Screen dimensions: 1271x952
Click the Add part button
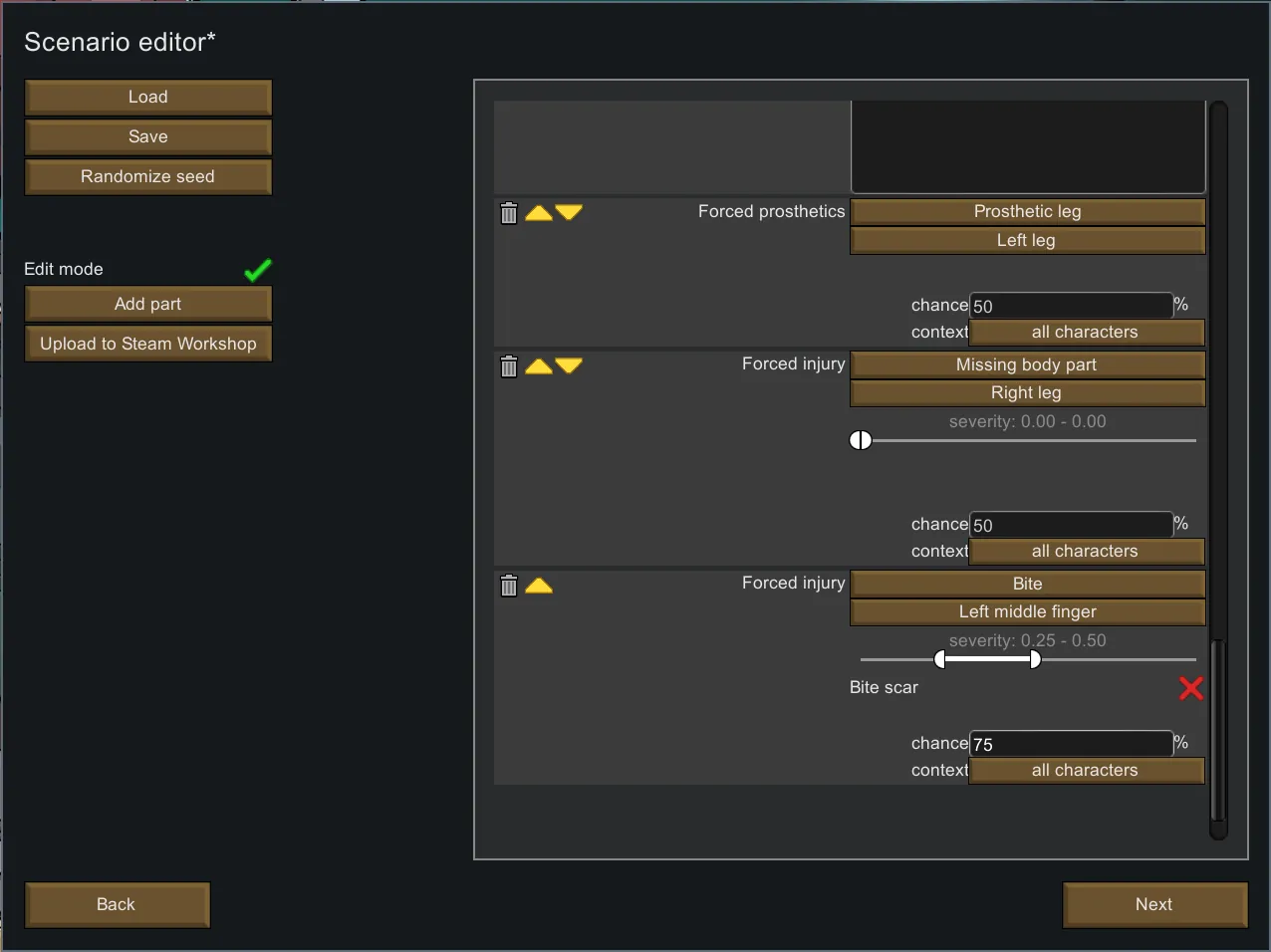click(148, 304)
